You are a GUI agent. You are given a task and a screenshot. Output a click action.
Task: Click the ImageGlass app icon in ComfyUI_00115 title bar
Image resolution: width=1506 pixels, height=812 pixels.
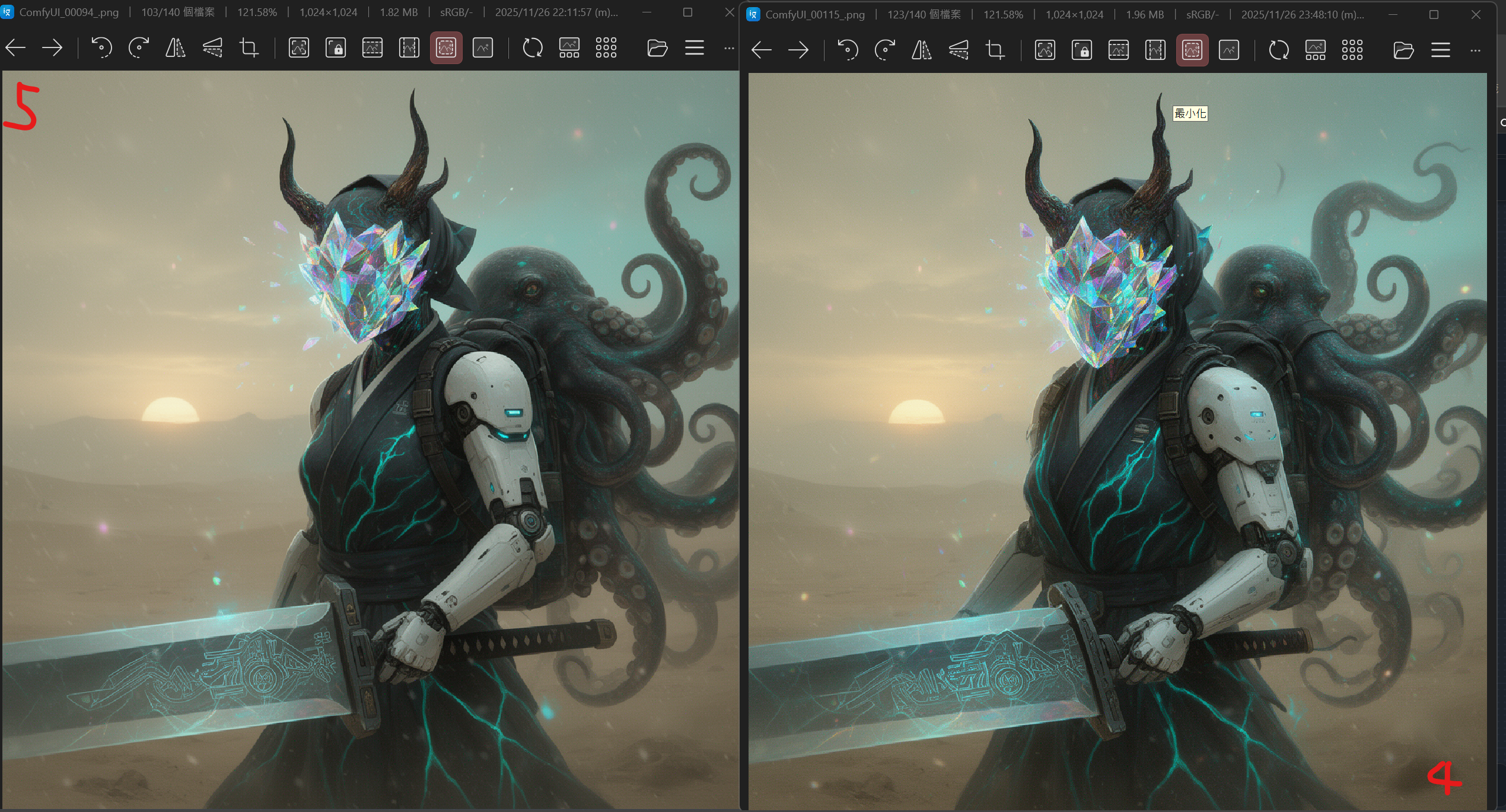click(753, 14)
